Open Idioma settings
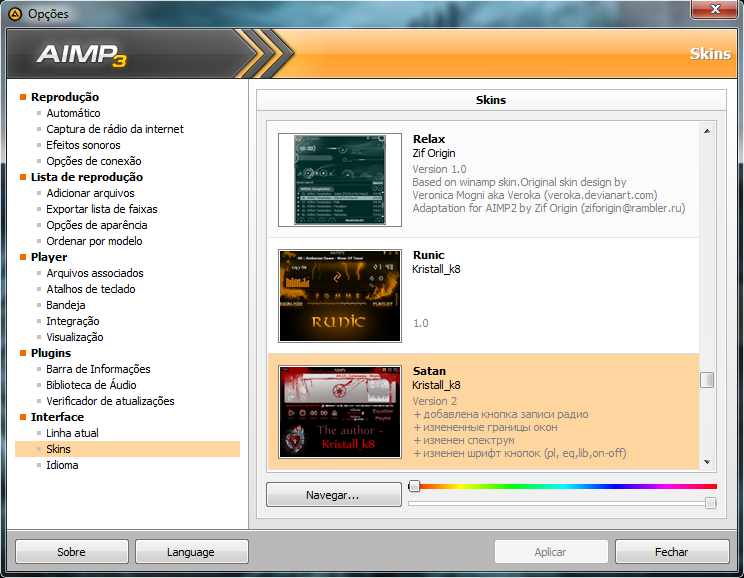Screen dimensions: 744x578 point(62,466)
